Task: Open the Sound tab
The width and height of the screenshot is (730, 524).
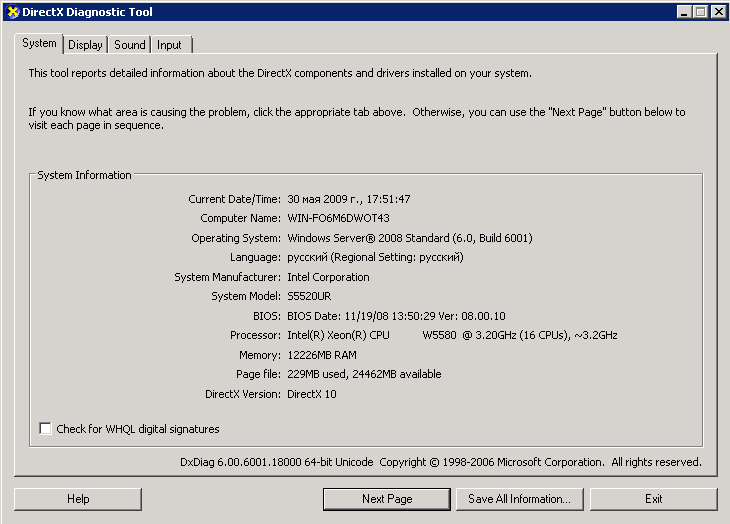Action: tap(129, 45)
